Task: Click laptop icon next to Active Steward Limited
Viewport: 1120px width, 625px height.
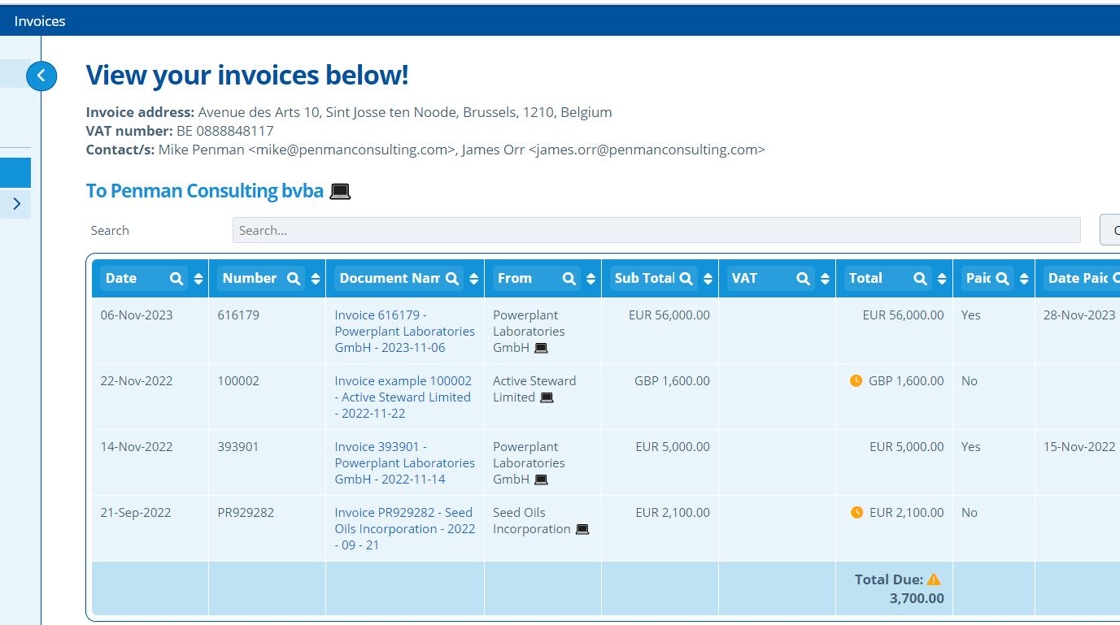Action: tap(546, 398)
